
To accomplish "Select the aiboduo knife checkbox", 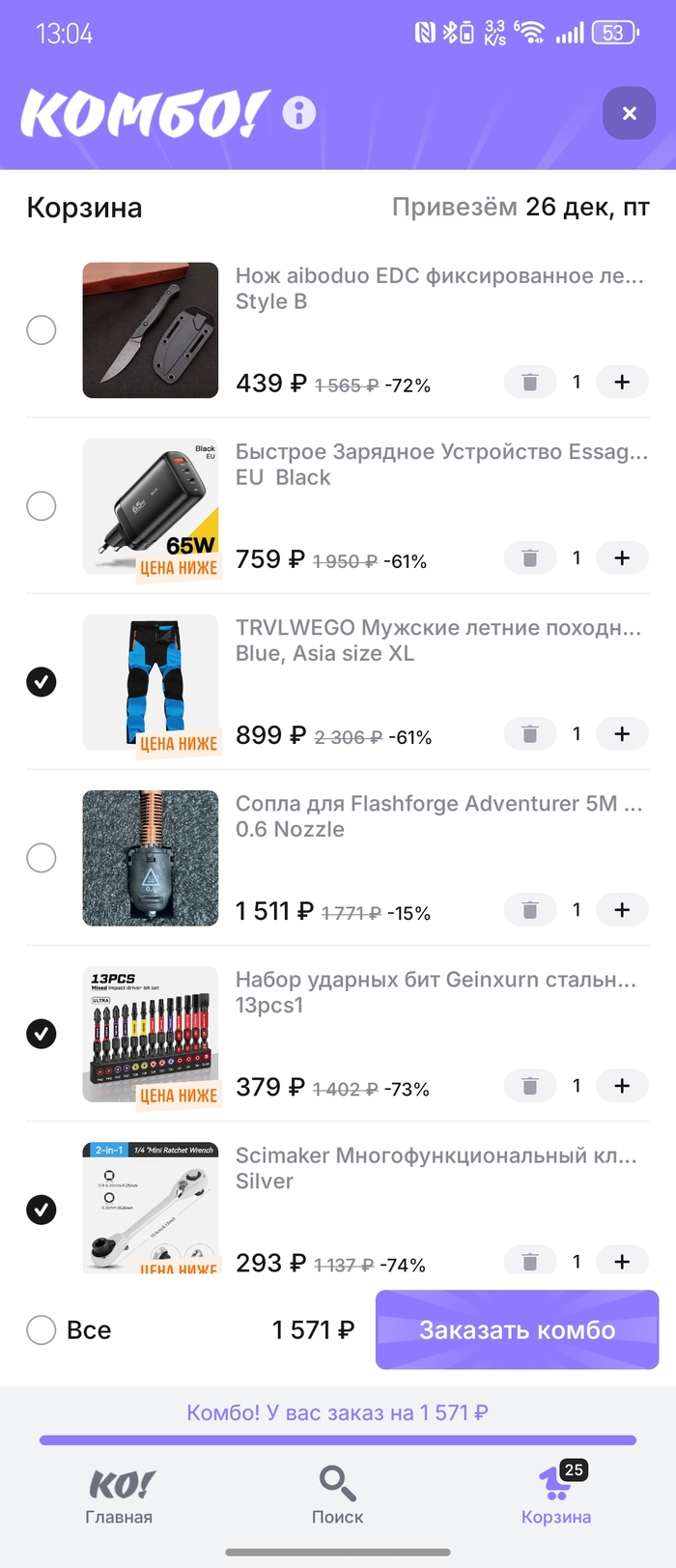I will tap(42, 330).
